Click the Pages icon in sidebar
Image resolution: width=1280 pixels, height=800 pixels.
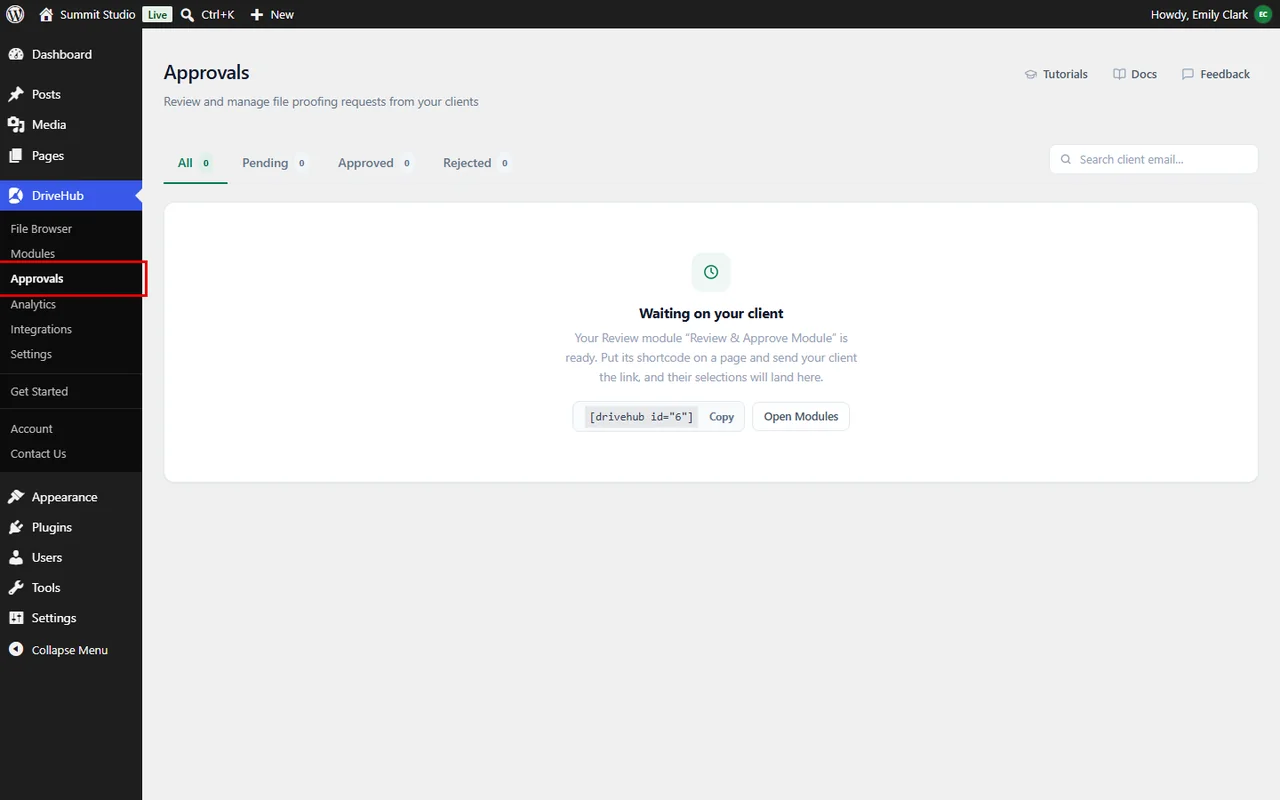(16, 156)
